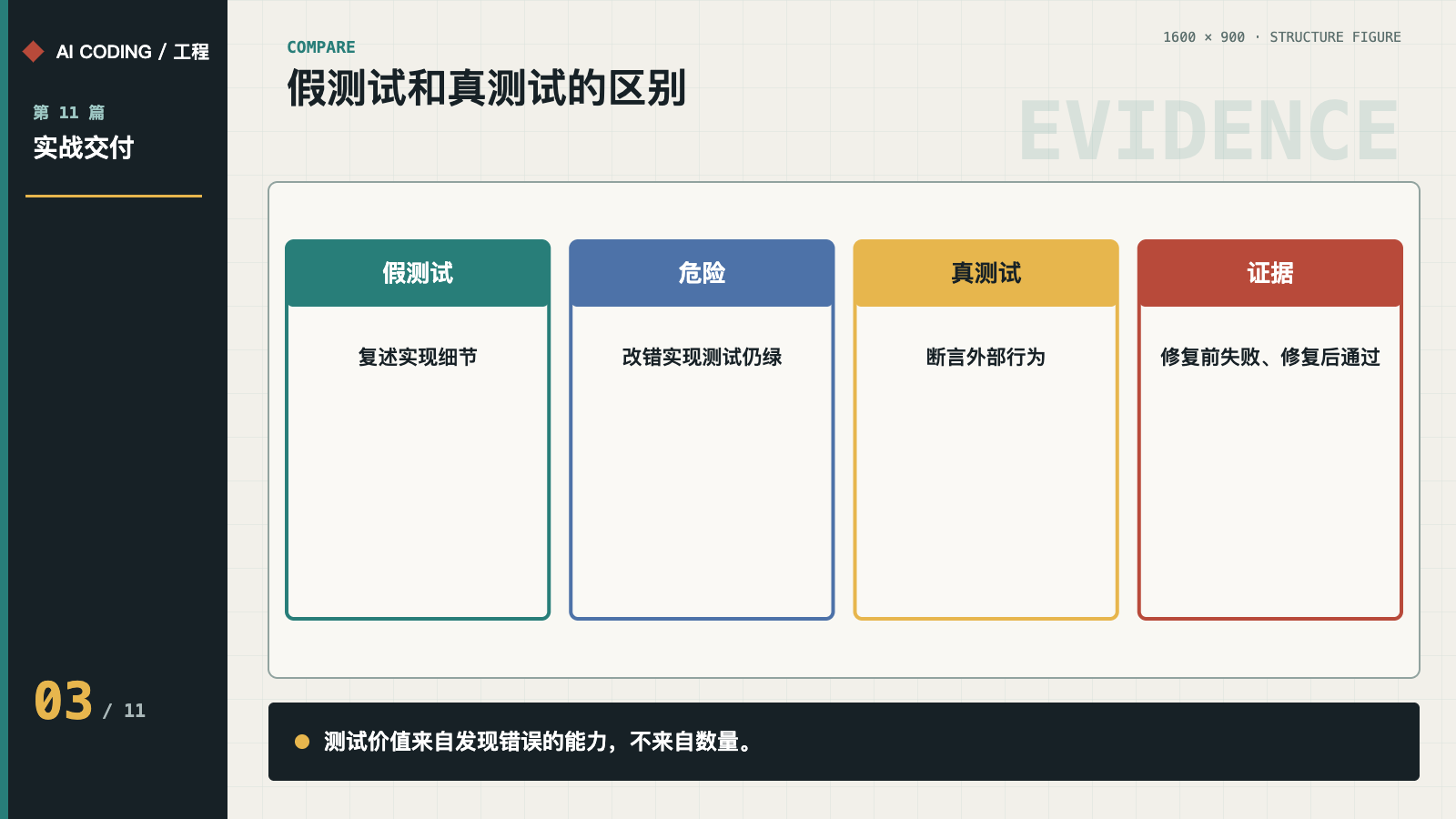Image resolution: width=1456 pixels, height=819 pixels.
Task: Click the AI CODING / 工程 sidebar heading
Action: (133, 52)
